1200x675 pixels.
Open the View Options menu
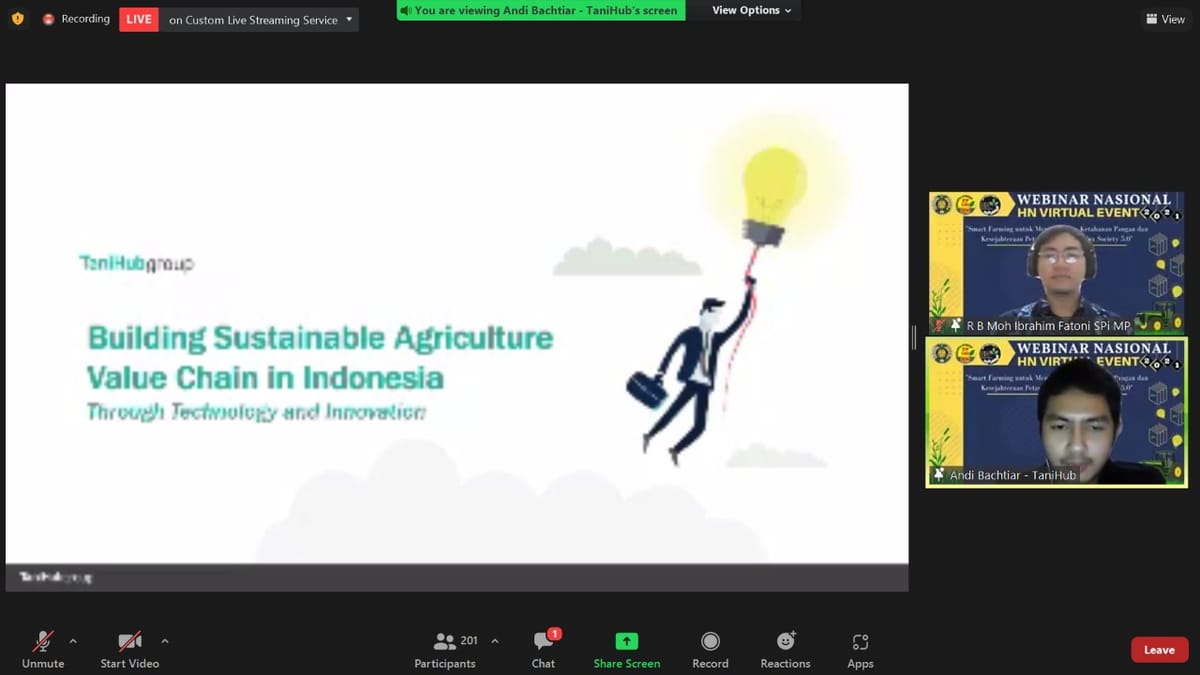click(751, 10)
